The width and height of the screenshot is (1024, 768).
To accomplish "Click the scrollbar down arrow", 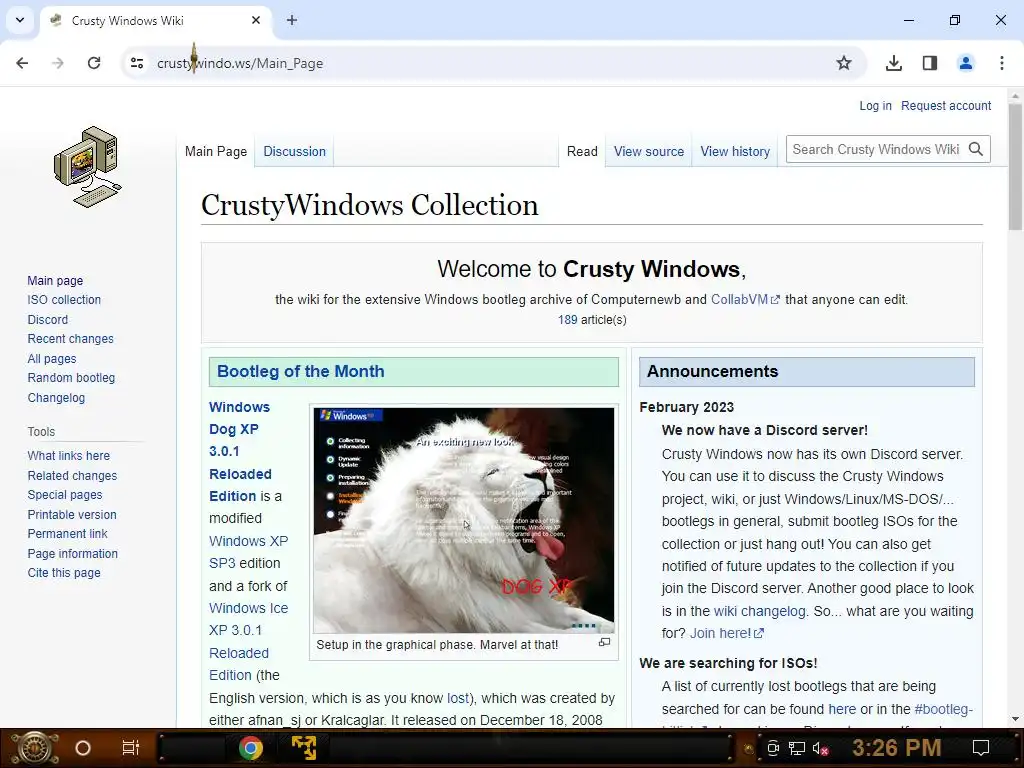I will 1015,719.
